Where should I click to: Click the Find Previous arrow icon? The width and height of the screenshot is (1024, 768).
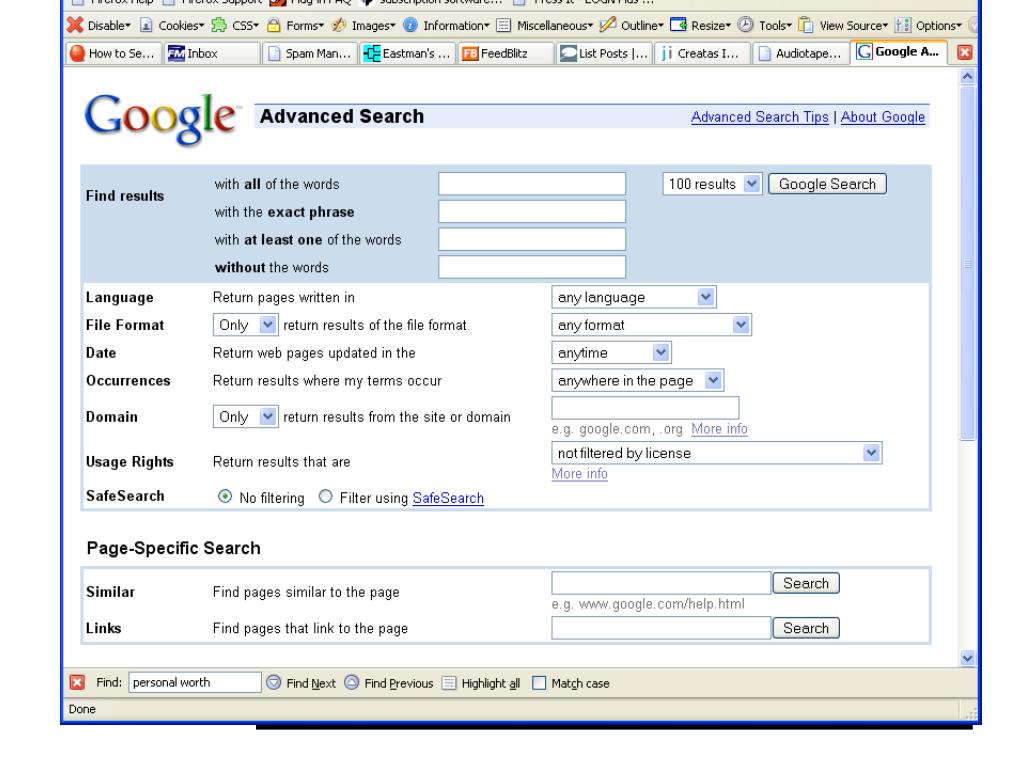point(351,682)
